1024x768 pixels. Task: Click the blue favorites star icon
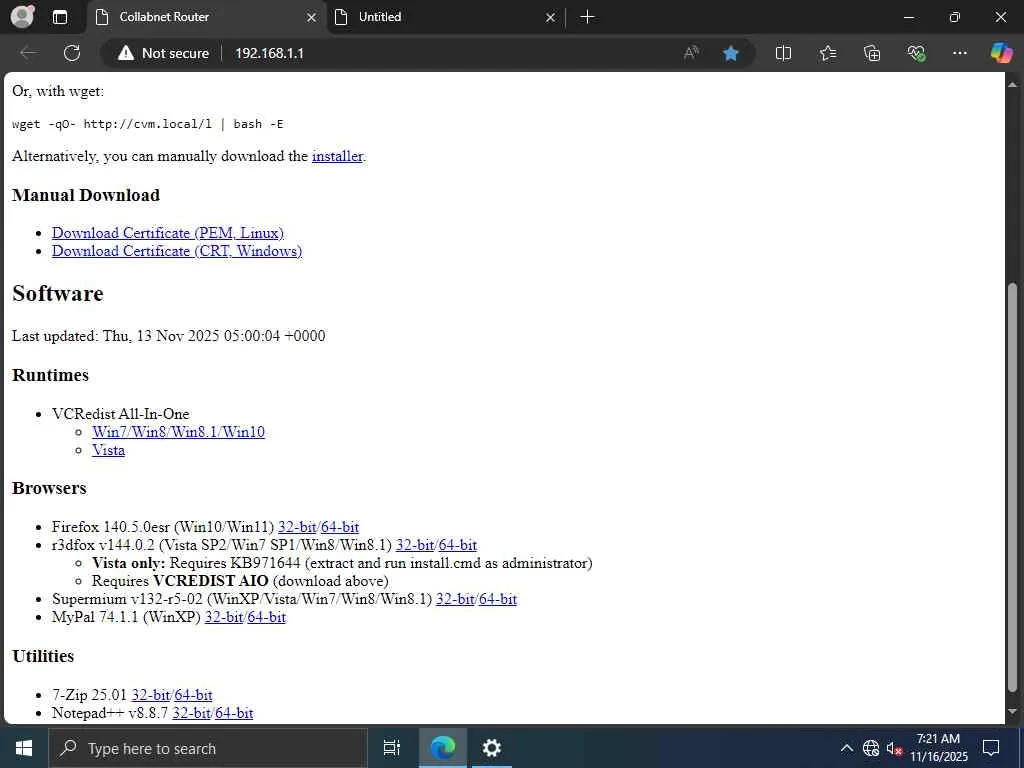coord(731,53)
